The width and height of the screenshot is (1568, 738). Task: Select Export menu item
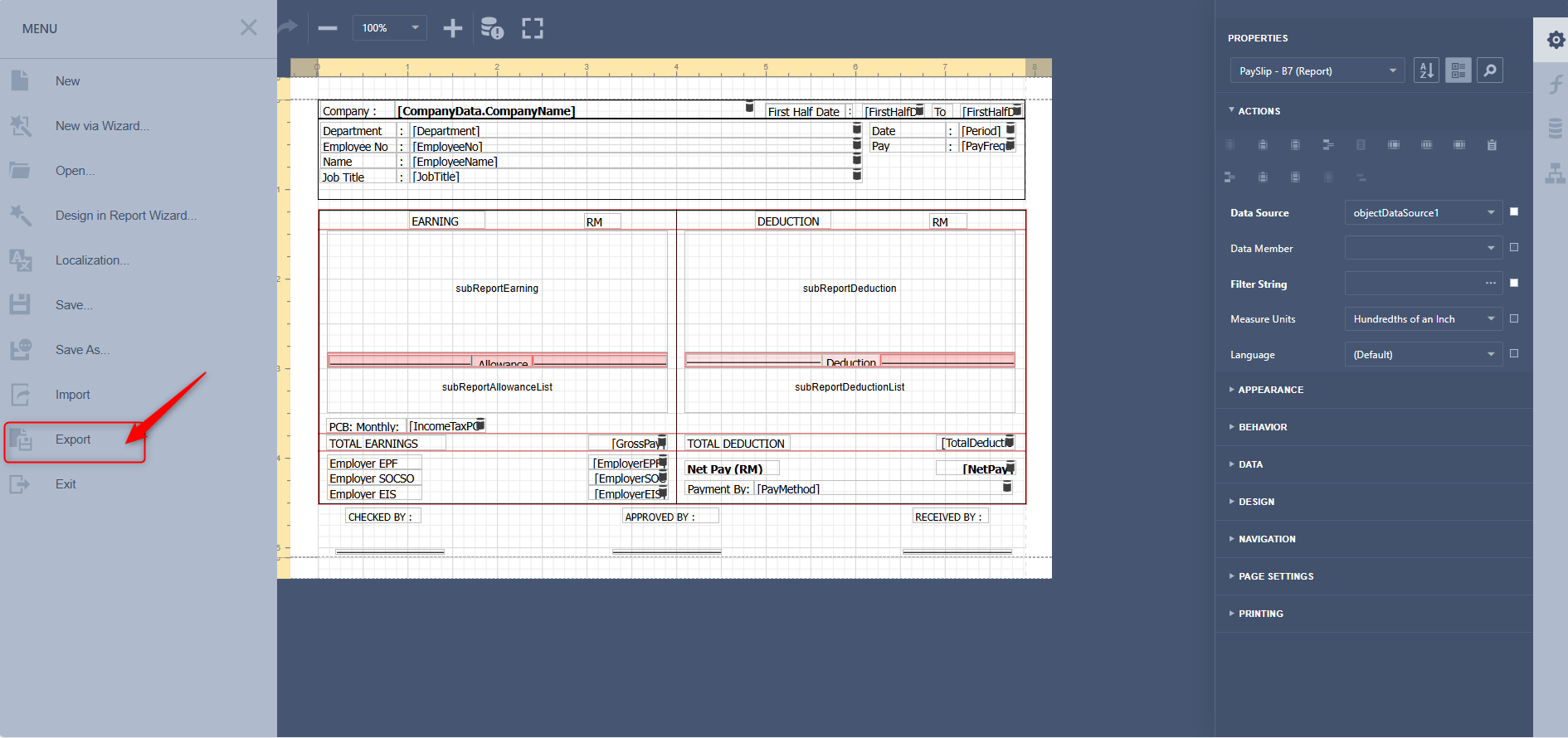[x=73, y=439]
